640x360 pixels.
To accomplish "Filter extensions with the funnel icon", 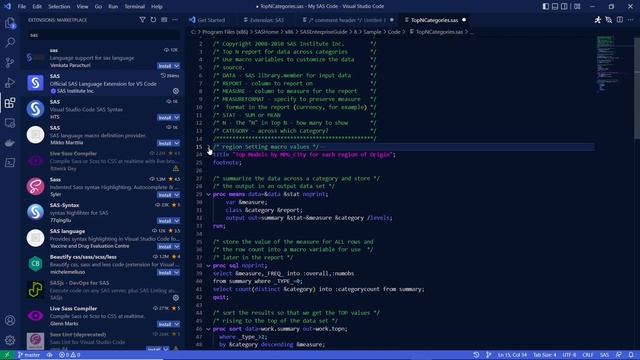I will click(142, 20).
